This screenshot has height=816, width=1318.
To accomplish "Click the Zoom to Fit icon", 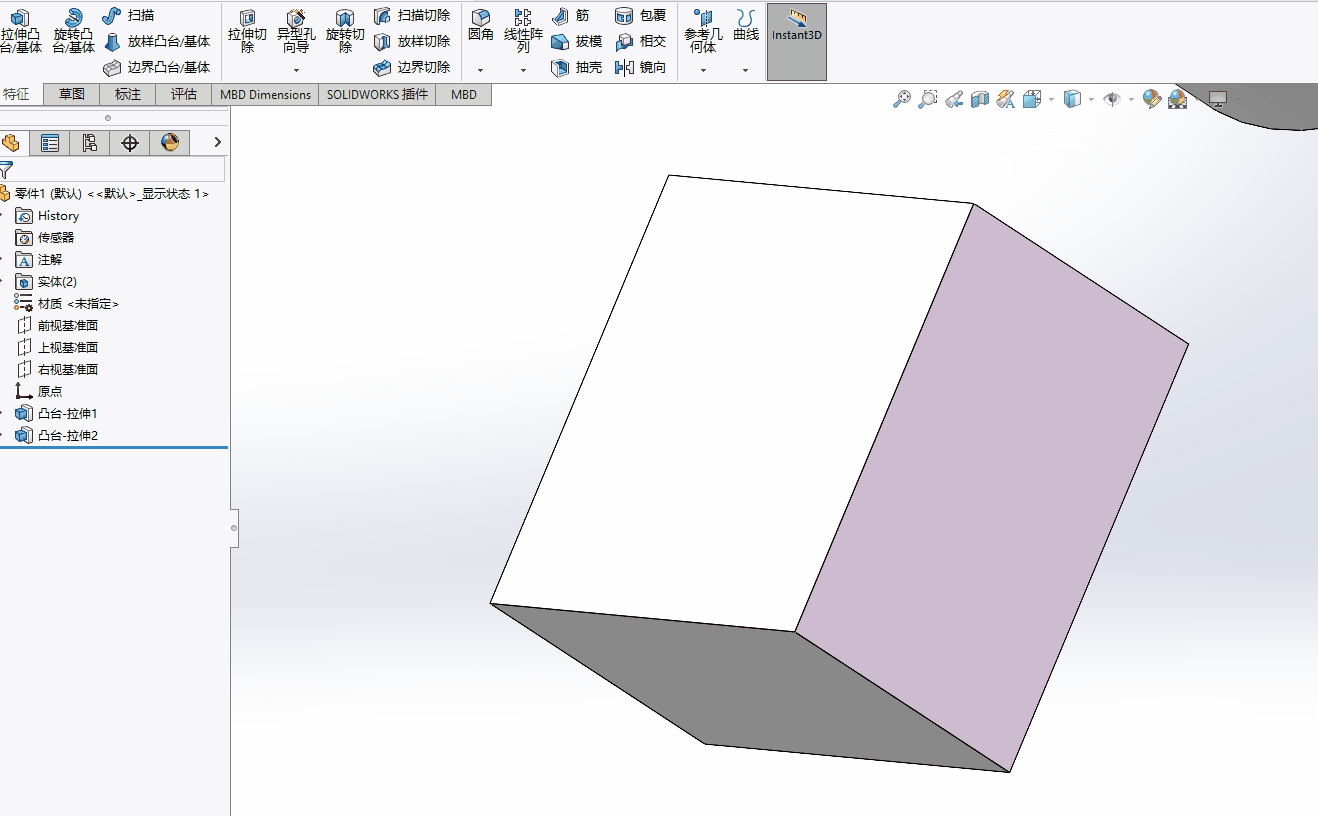I will pyautogui.click(x=902, y=99).
